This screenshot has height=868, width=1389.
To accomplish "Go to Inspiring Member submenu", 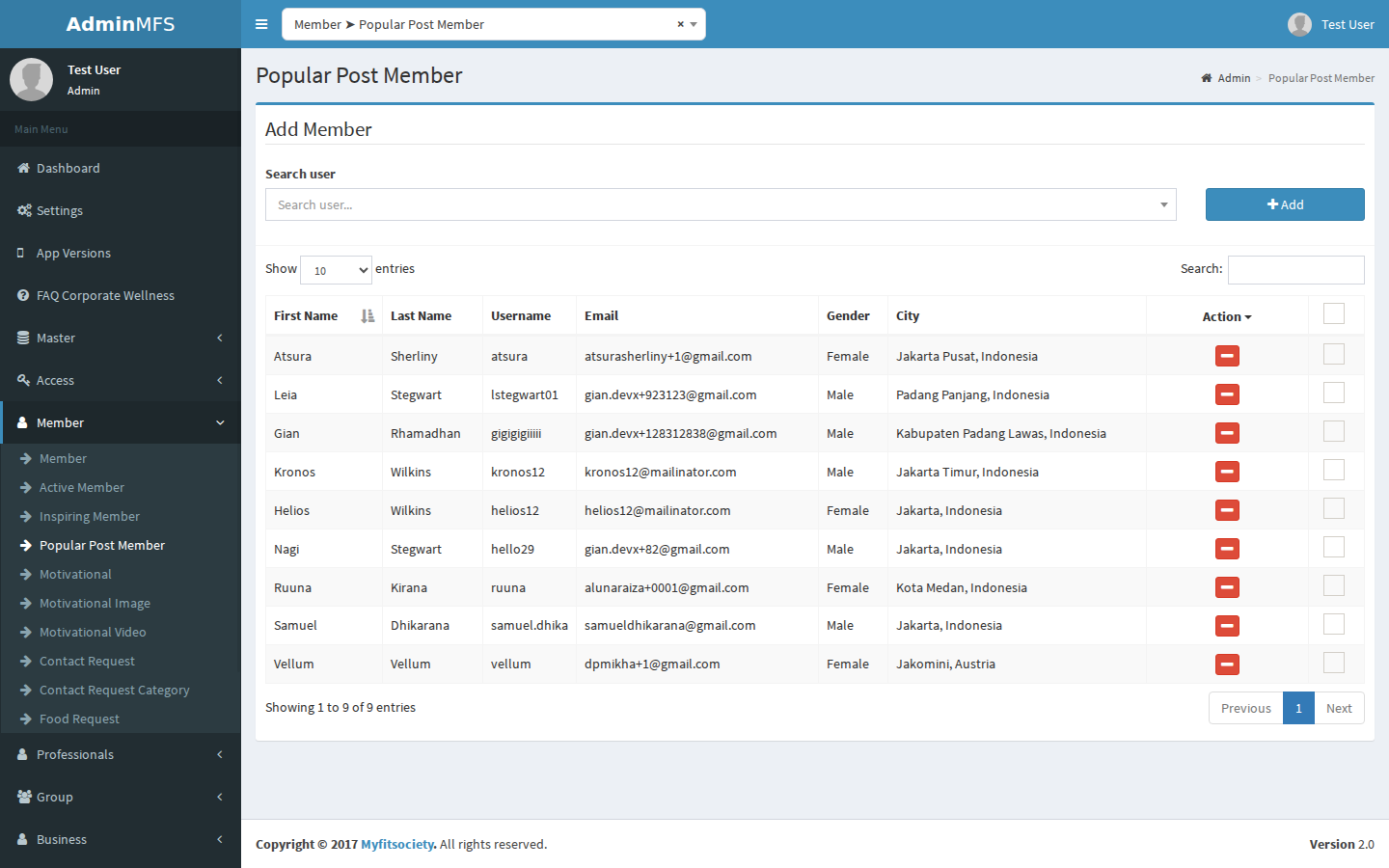I will click(x=90, y=516).
